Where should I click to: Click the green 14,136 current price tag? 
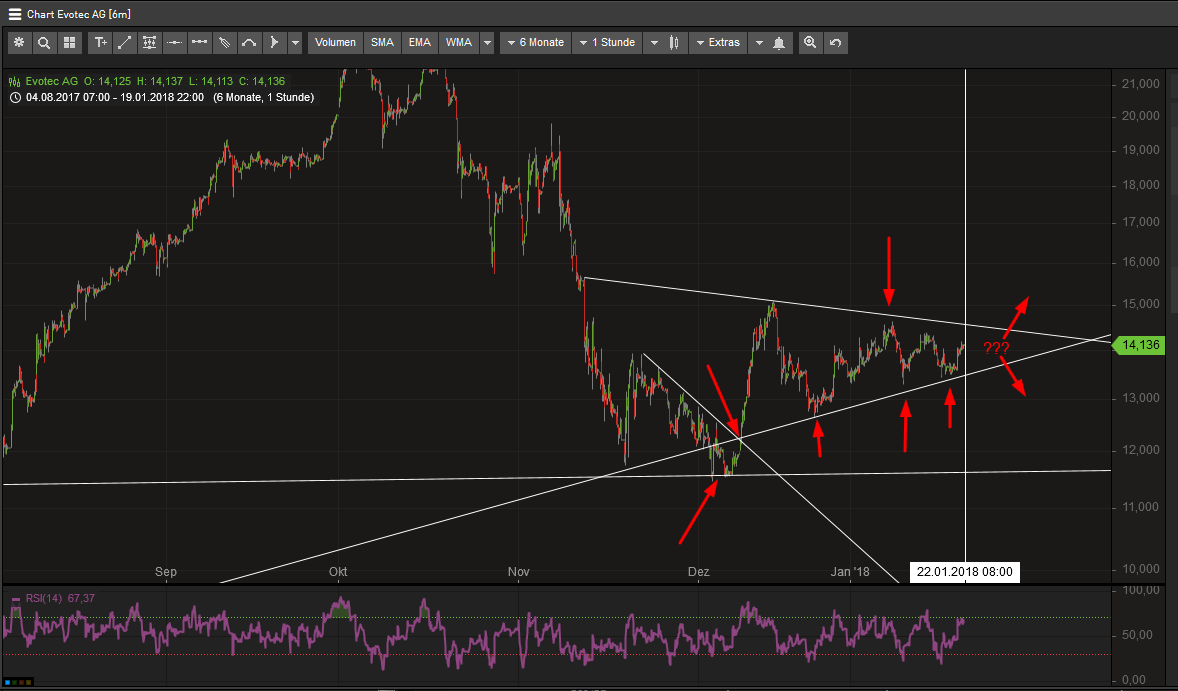[x=1137, y=346]
